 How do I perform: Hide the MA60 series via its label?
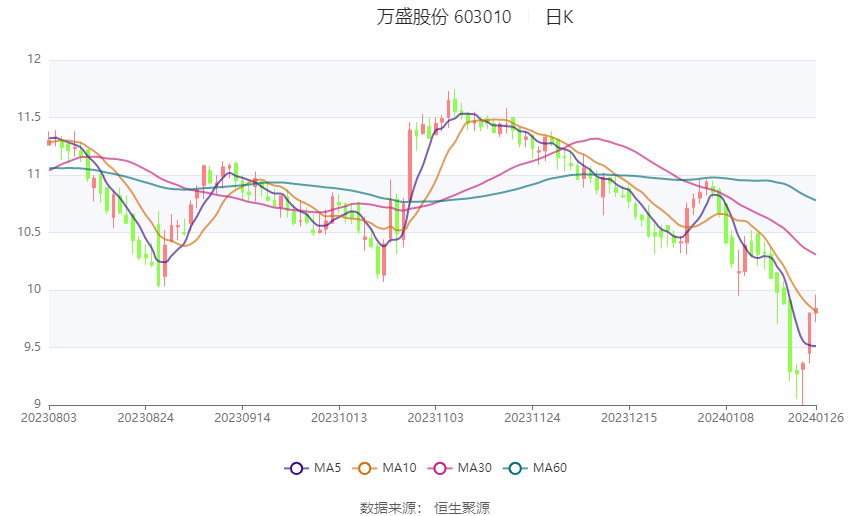(550, 468)
